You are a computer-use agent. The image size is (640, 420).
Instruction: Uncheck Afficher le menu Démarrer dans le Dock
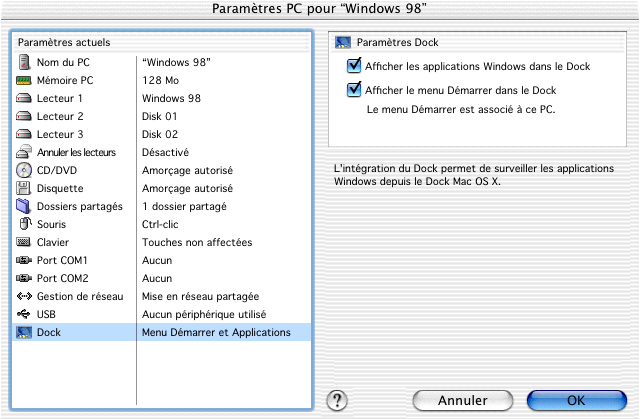click(354, 89)
